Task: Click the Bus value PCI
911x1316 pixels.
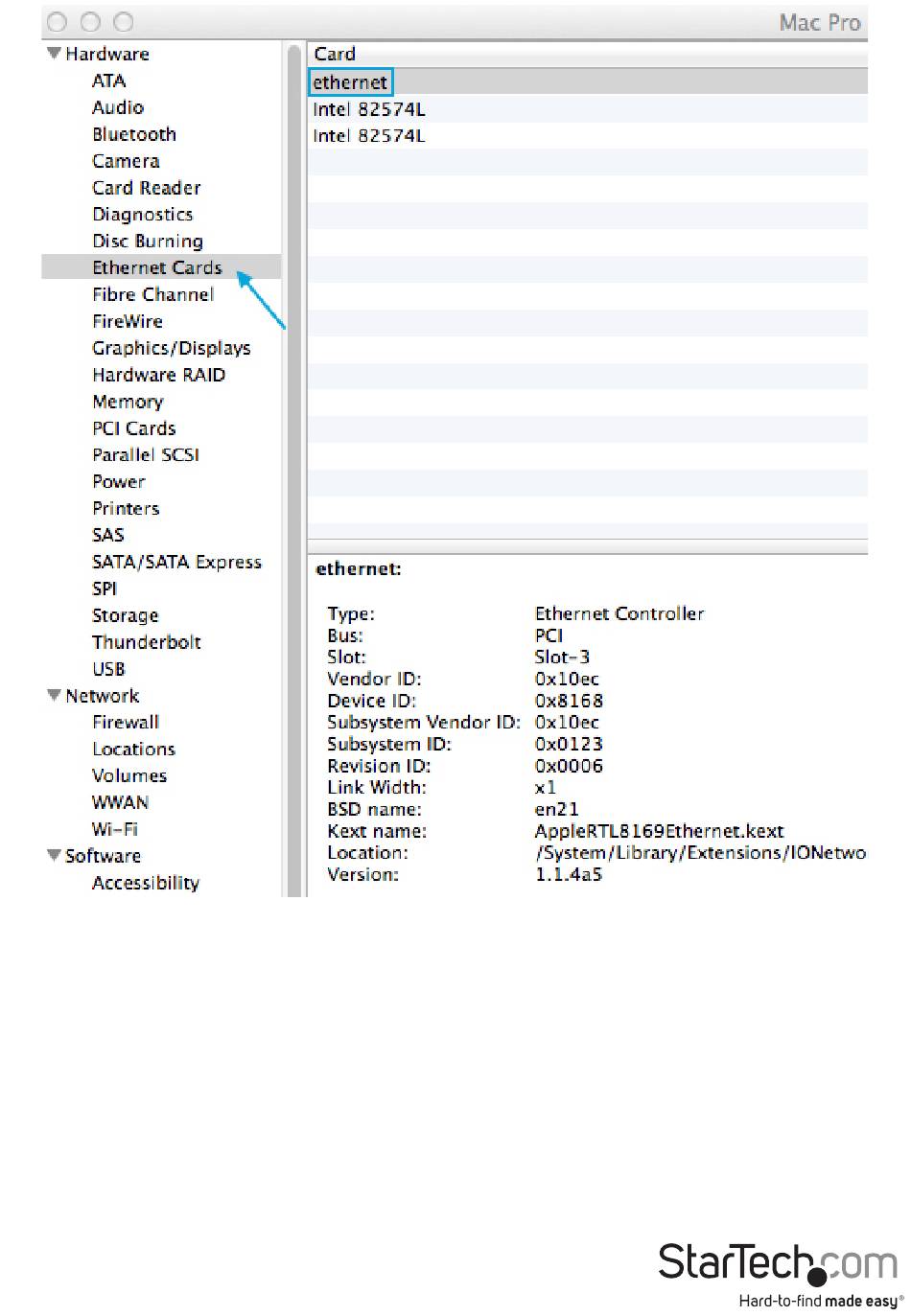Action: click(549, 635)
